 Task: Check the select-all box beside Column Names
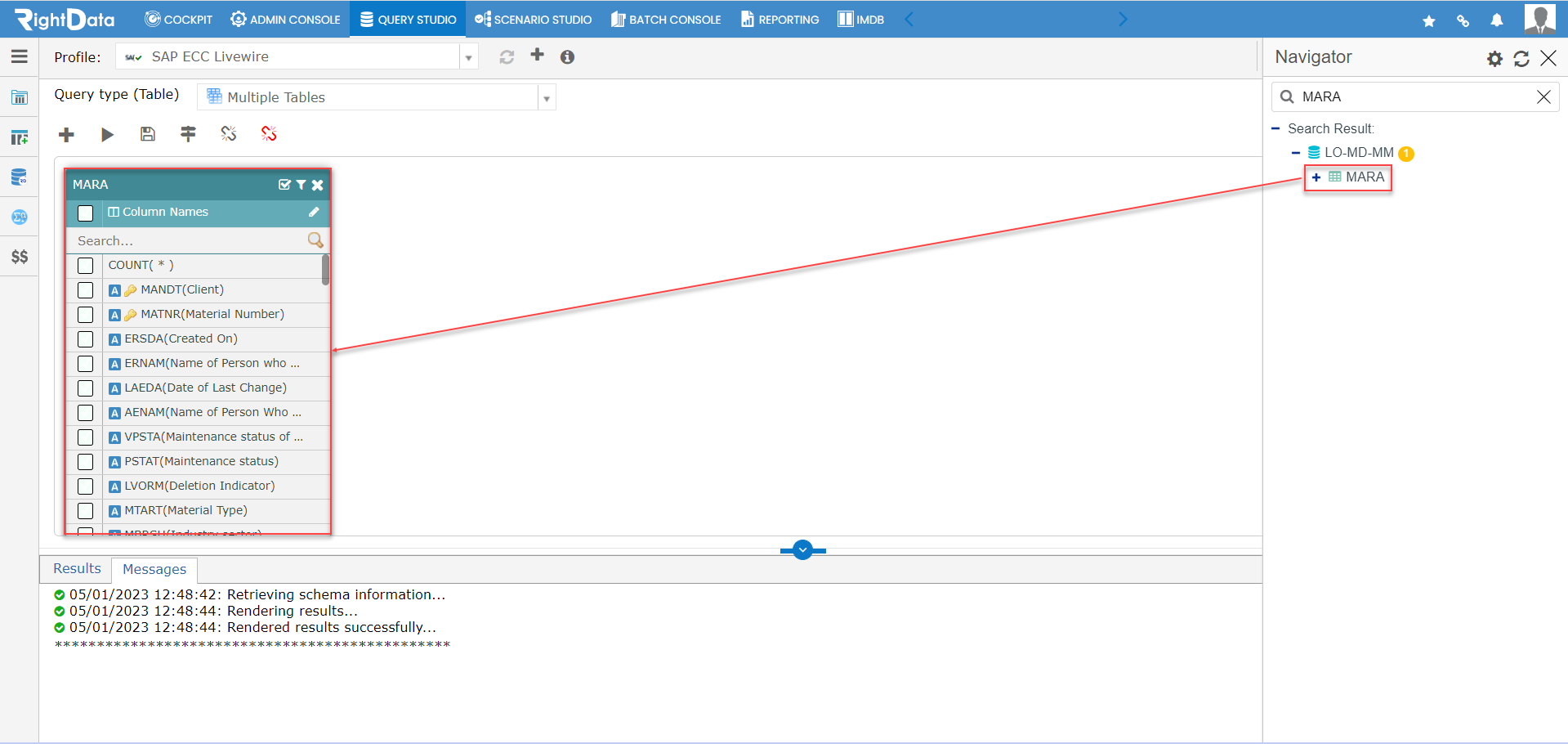[x=85, y=213]
